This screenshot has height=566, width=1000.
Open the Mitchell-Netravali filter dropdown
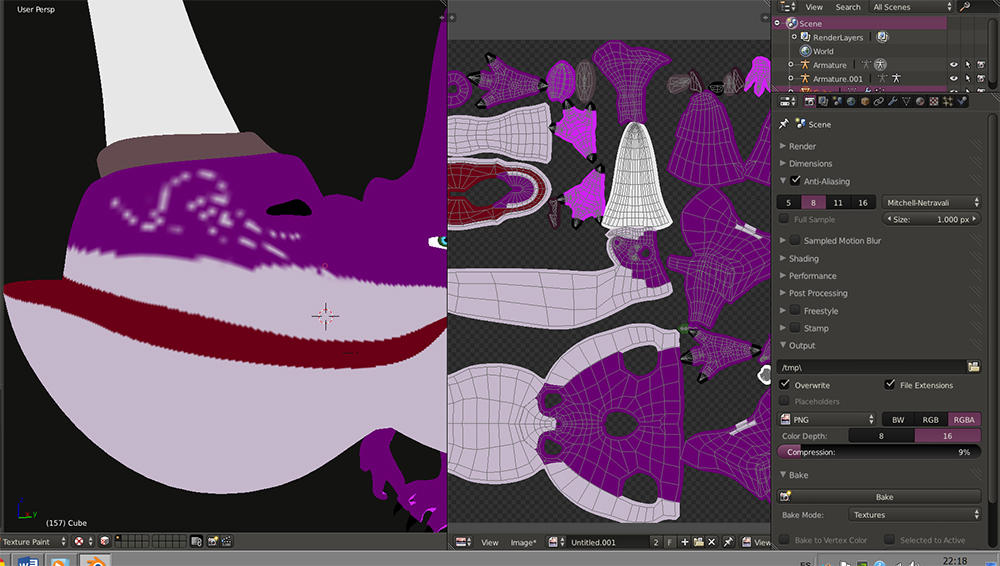click(931, 202)
